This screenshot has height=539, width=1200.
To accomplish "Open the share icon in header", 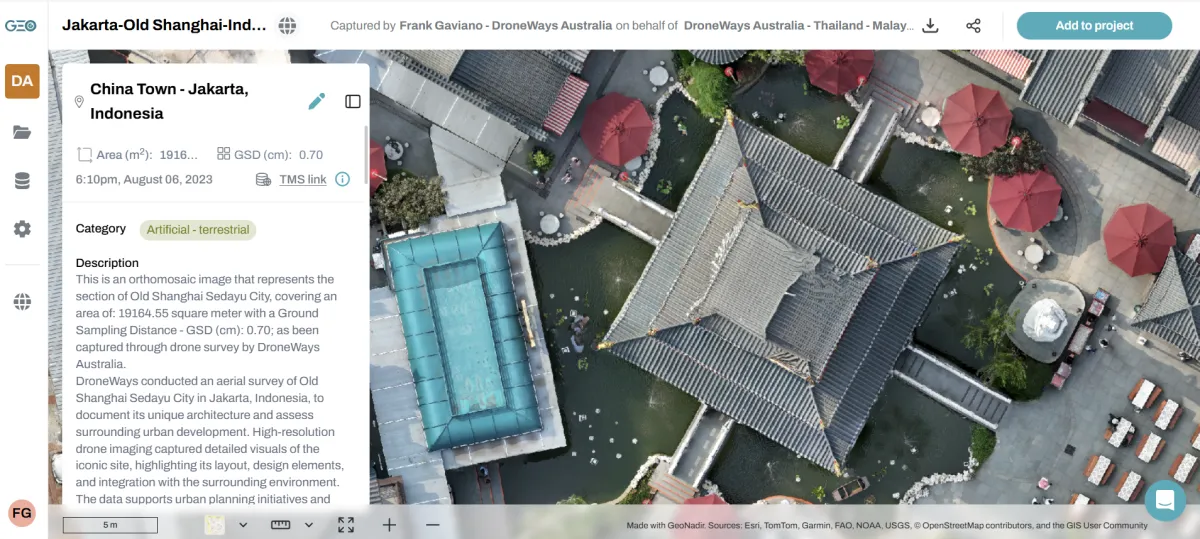I will click(x=973, y=26).
